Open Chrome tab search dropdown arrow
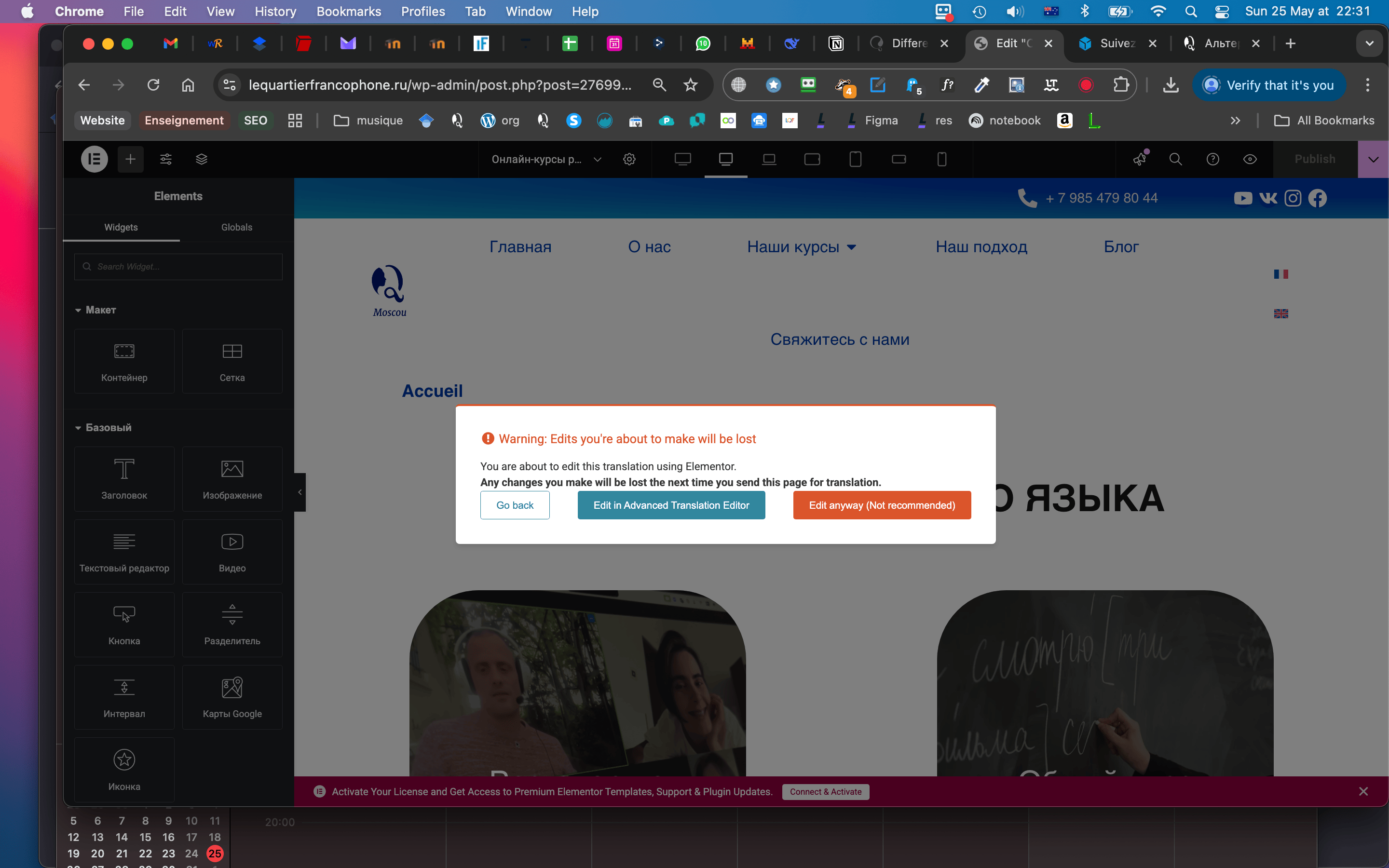 [x=1370, y=43]
